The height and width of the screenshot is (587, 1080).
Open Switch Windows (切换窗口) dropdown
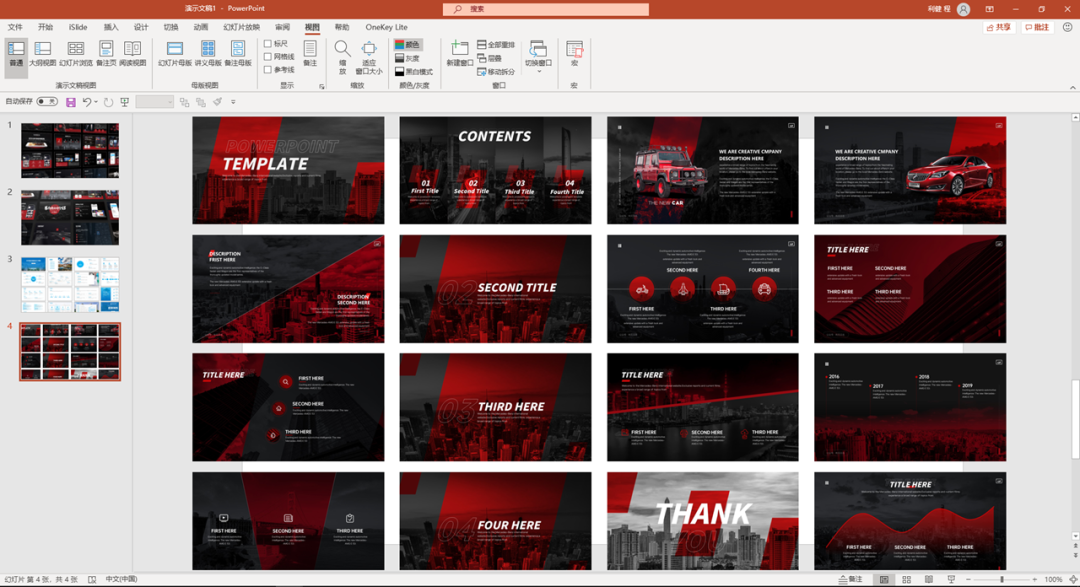539,55
